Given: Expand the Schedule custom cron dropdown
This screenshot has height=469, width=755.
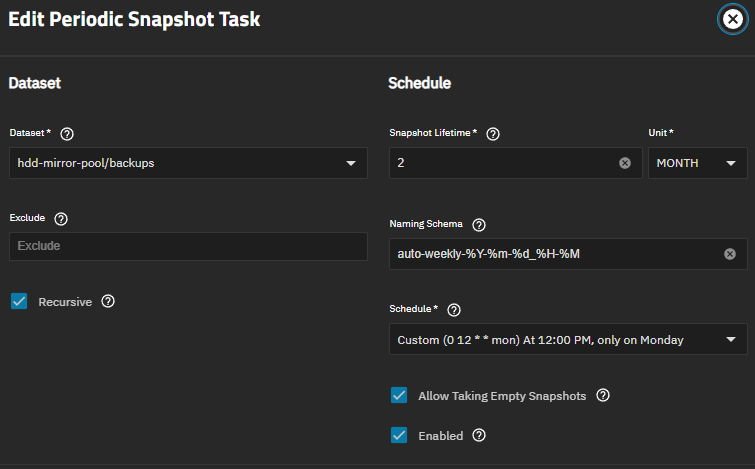Looking at the screenshot, I should [x=568, y=339].
